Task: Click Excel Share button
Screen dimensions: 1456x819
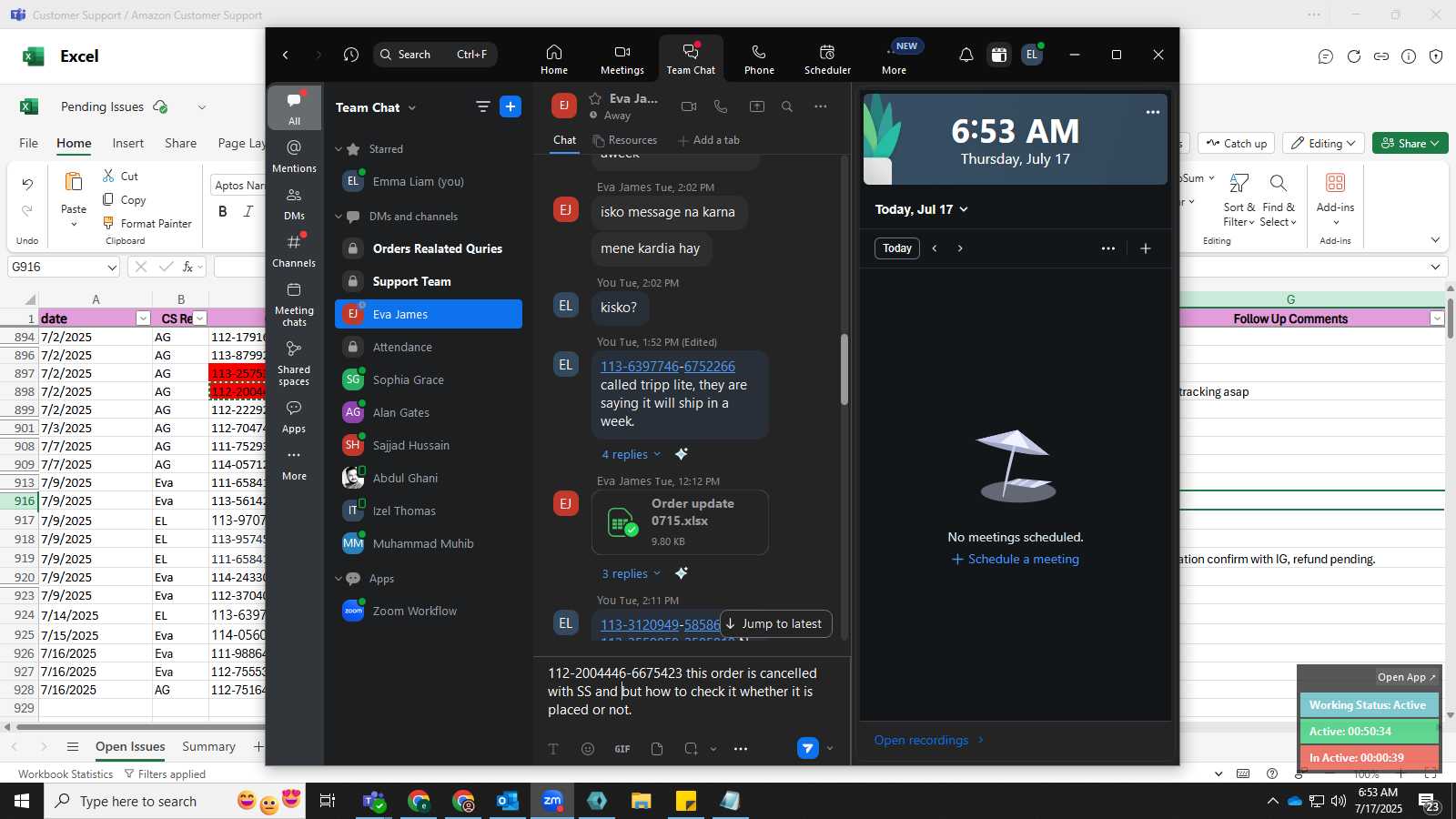Action: coord(1410,143)
